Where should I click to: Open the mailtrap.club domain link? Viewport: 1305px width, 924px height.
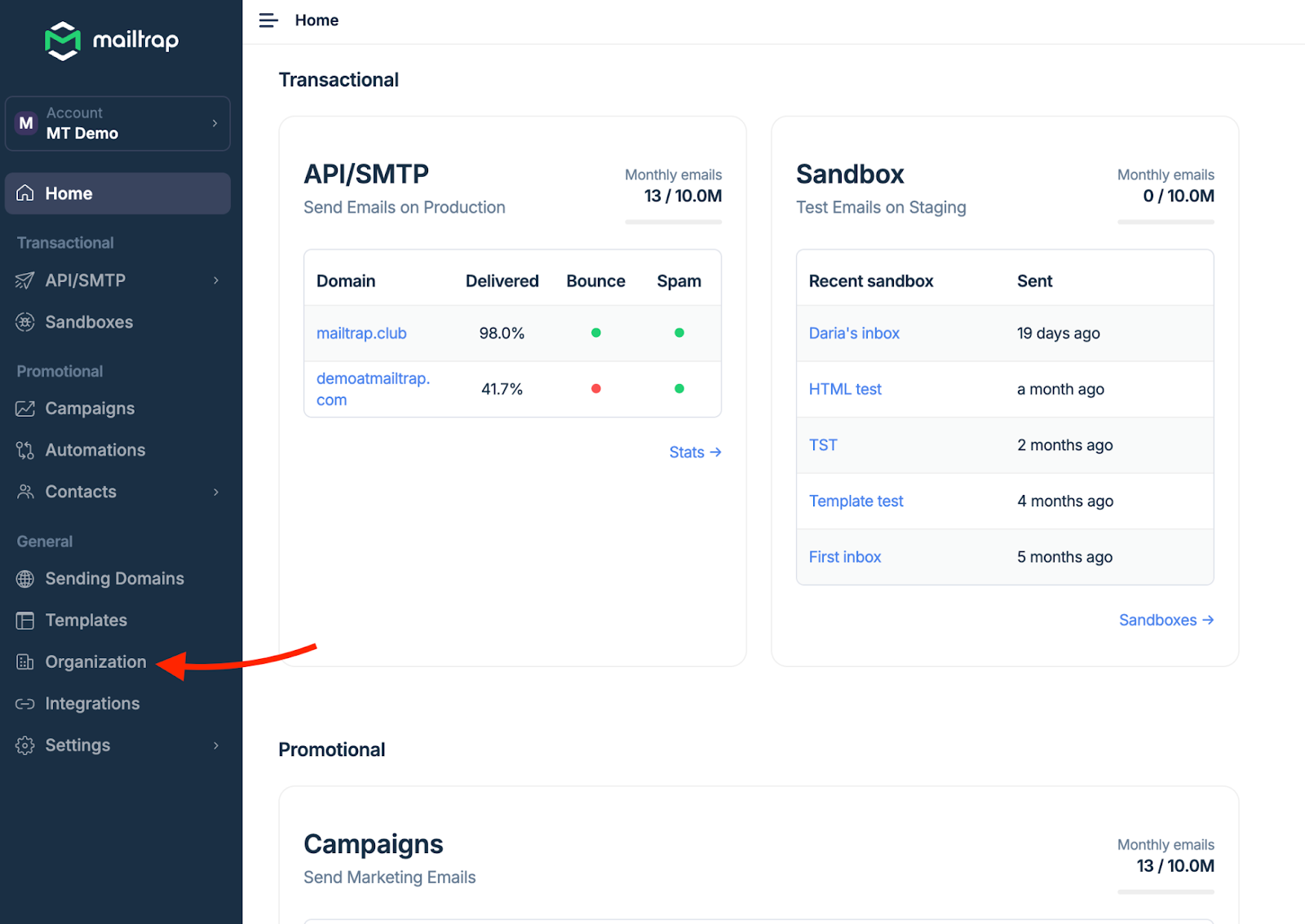(361, 334)
